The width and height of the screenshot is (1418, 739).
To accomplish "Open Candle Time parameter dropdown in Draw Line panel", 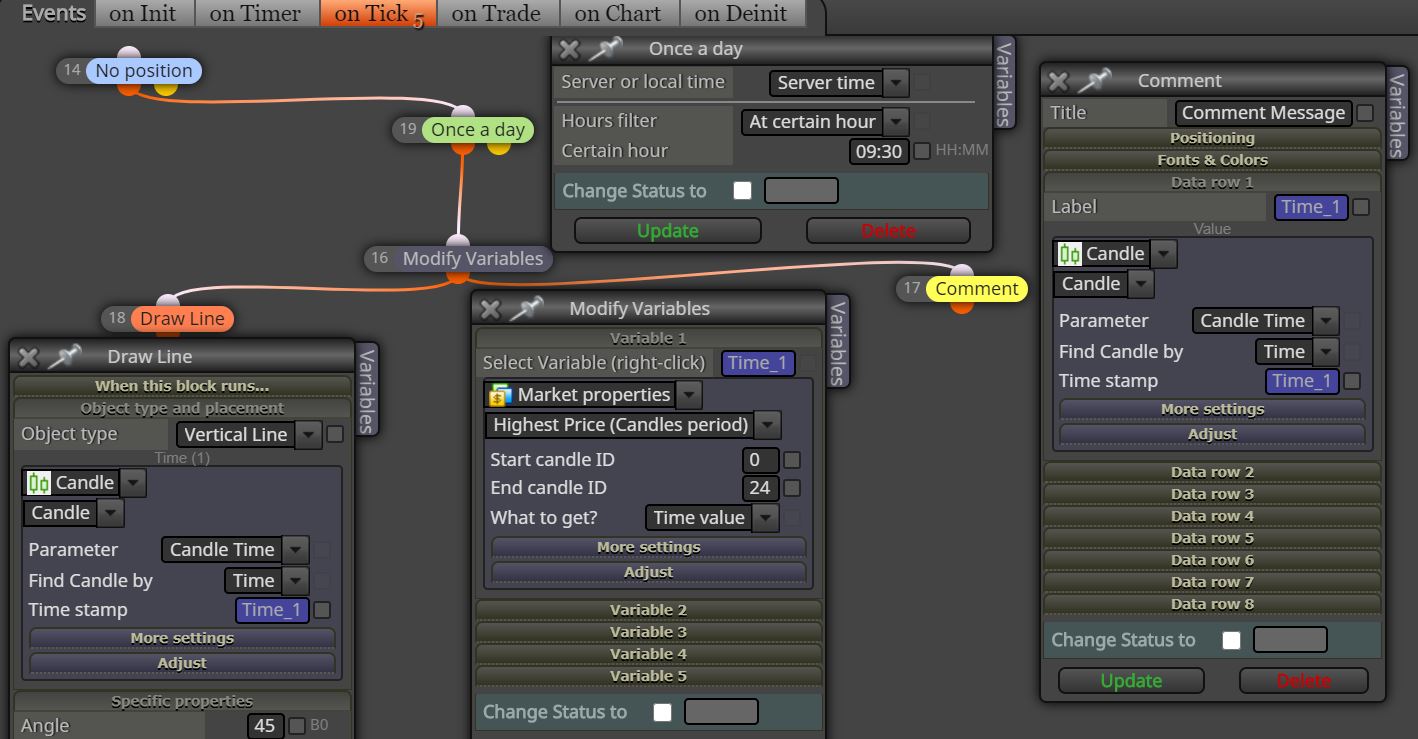I will [295, 550].
